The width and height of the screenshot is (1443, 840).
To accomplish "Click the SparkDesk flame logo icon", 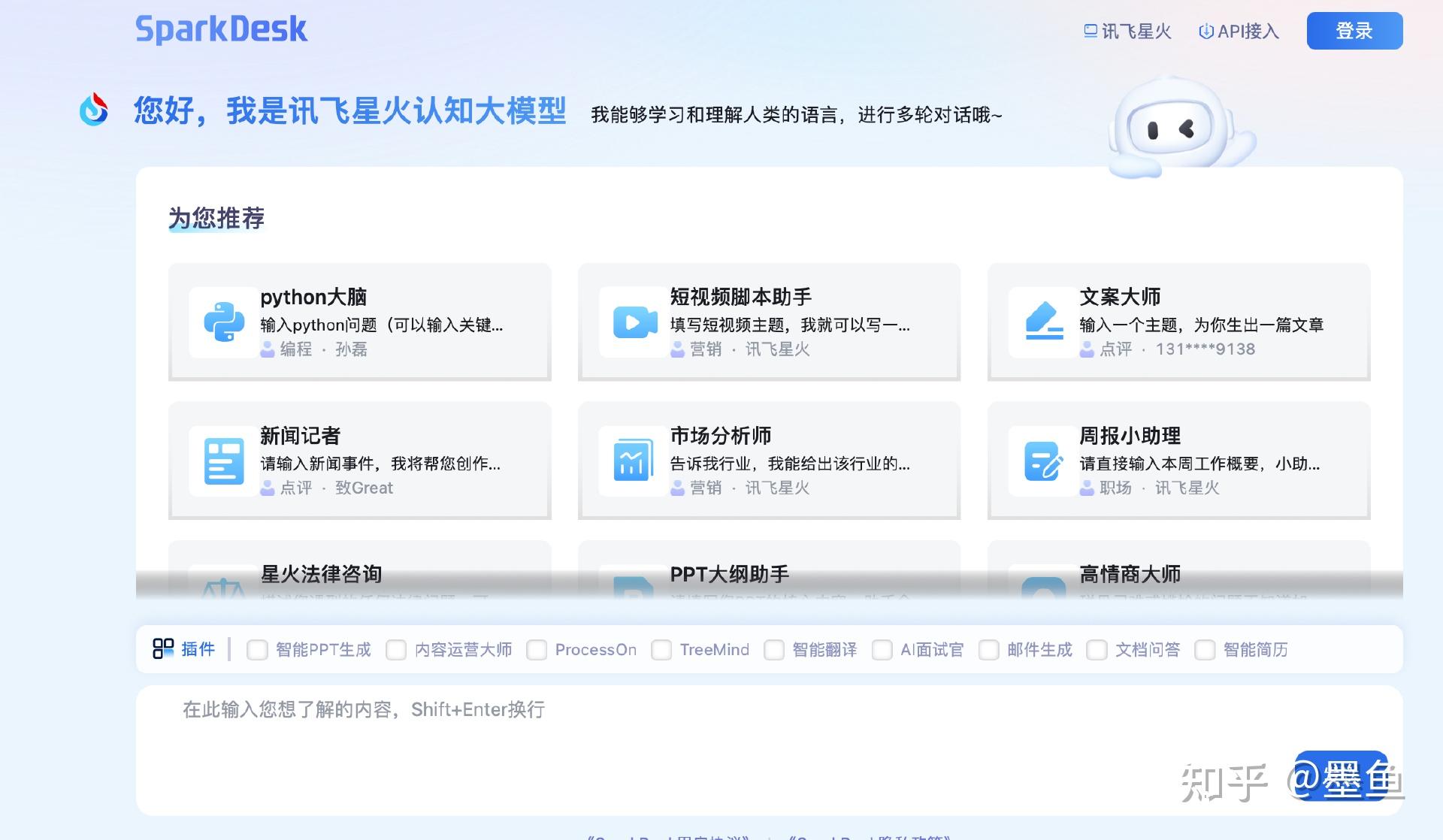I will click(x=94, y=110).
